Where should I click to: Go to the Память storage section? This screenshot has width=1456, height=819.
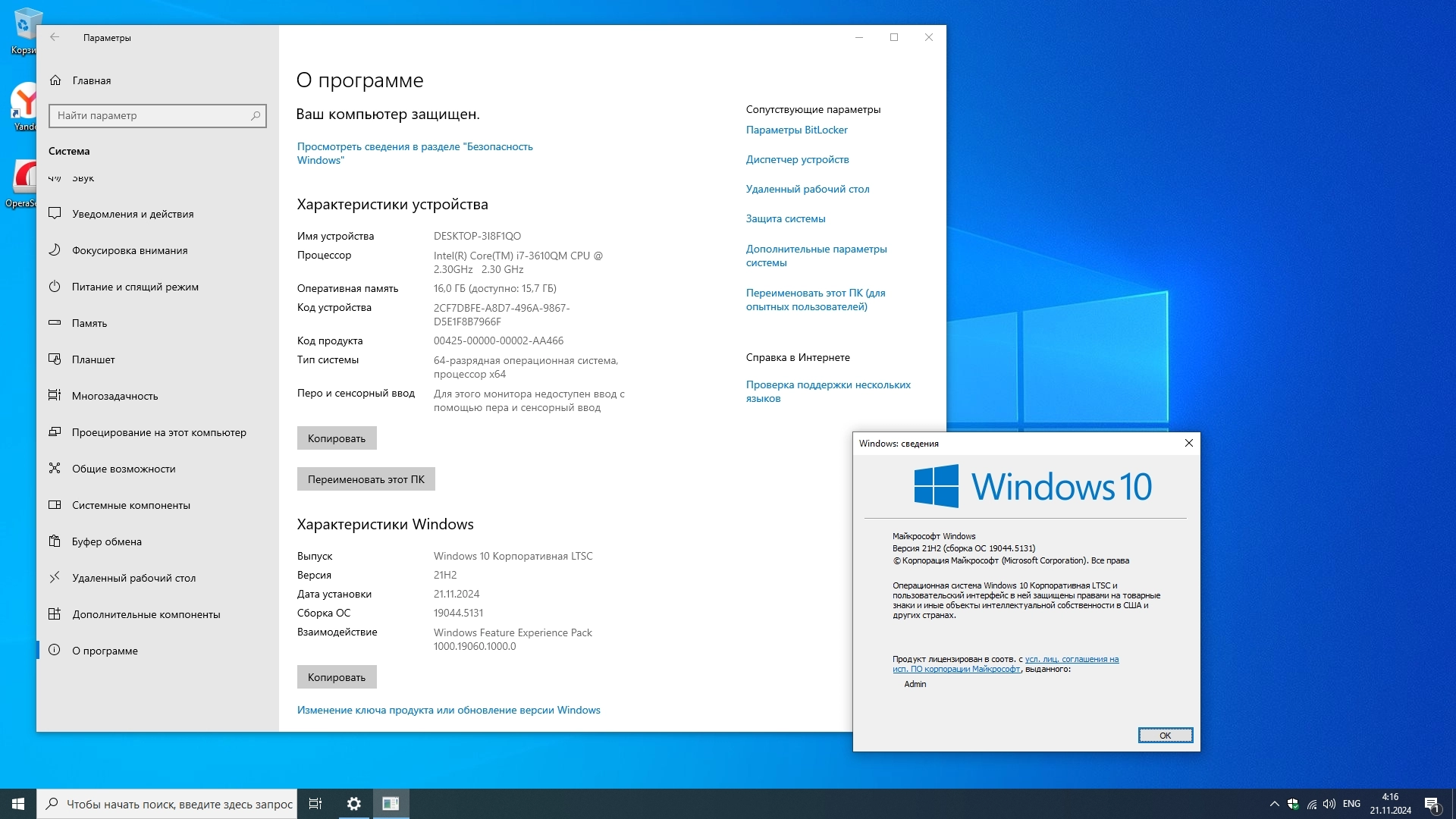coord(89,323)
